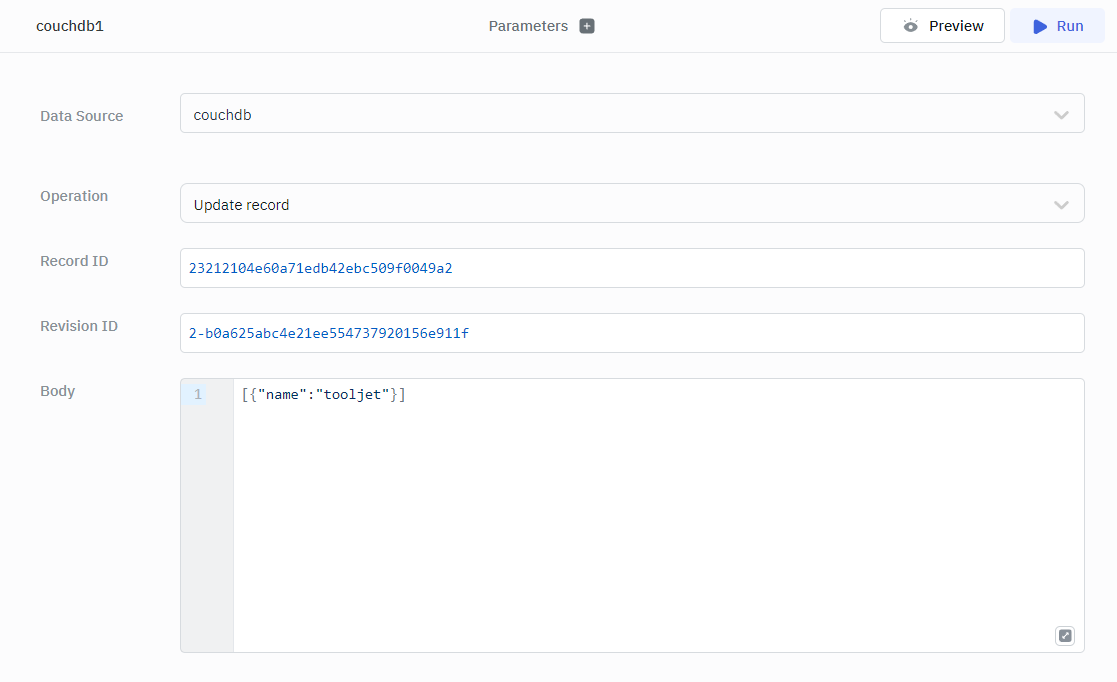Click the Body field label
1117x682 pixels.
[x=58, y=391]
